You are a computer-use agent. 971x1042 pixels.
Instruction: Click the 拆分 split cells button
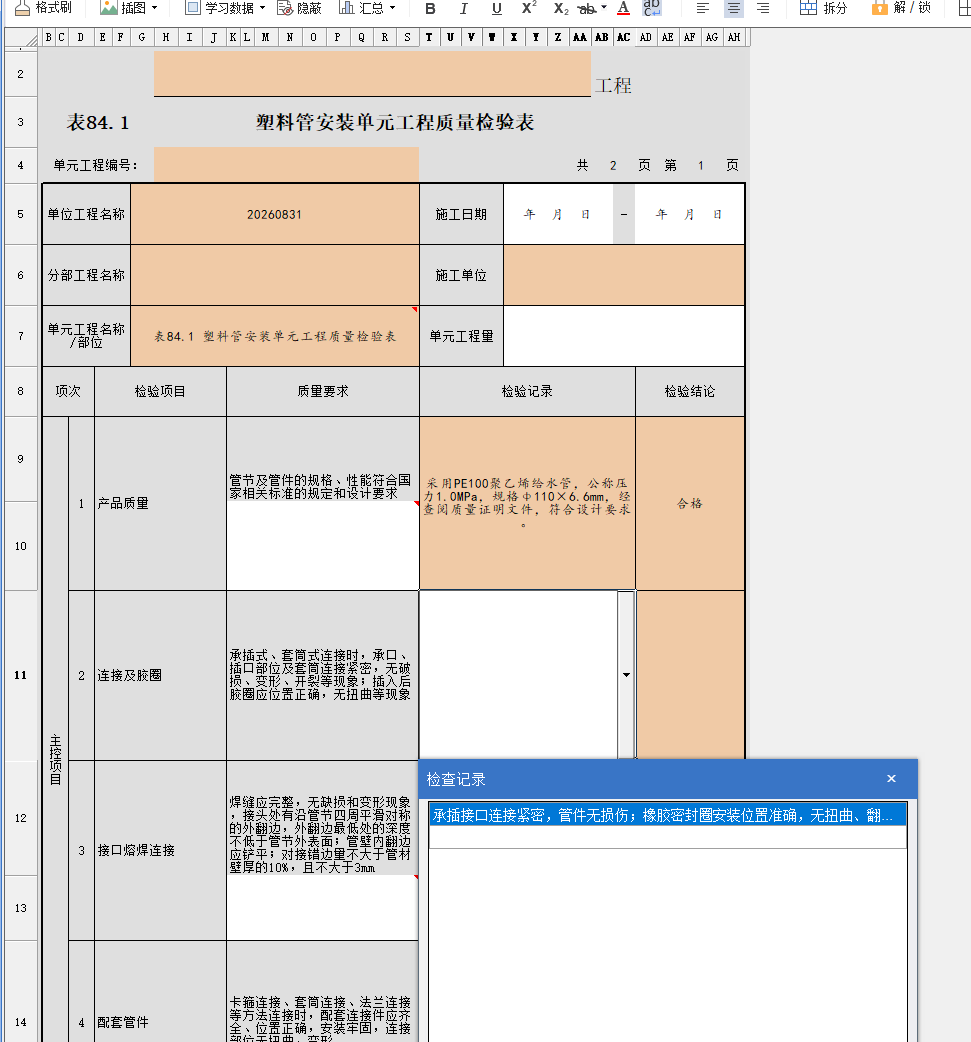coord(823,8)
